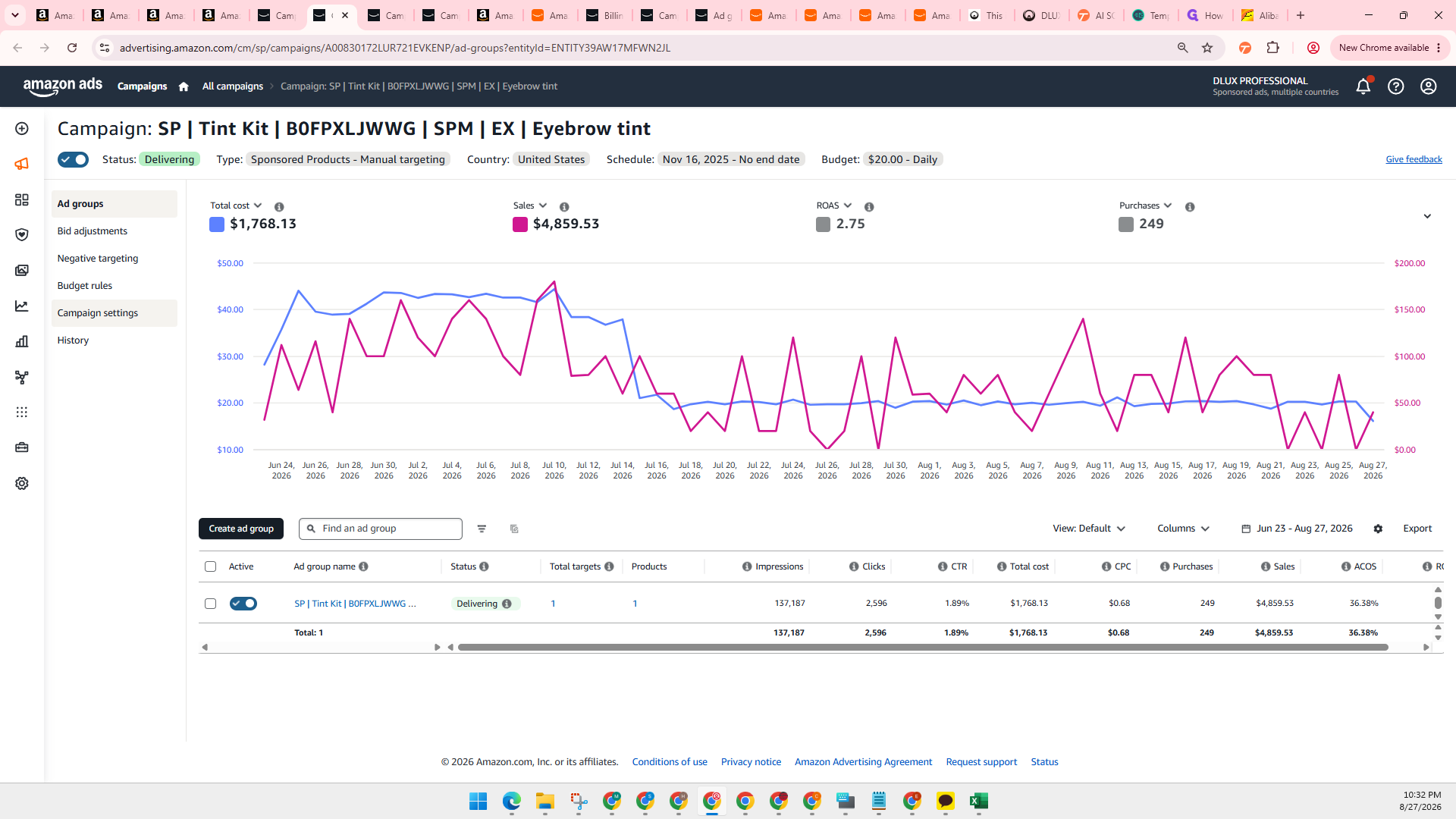This screenshot has width=1456, height=819.
Task: Click the create plus icon in left sidebar
Action: coord(22,129)
